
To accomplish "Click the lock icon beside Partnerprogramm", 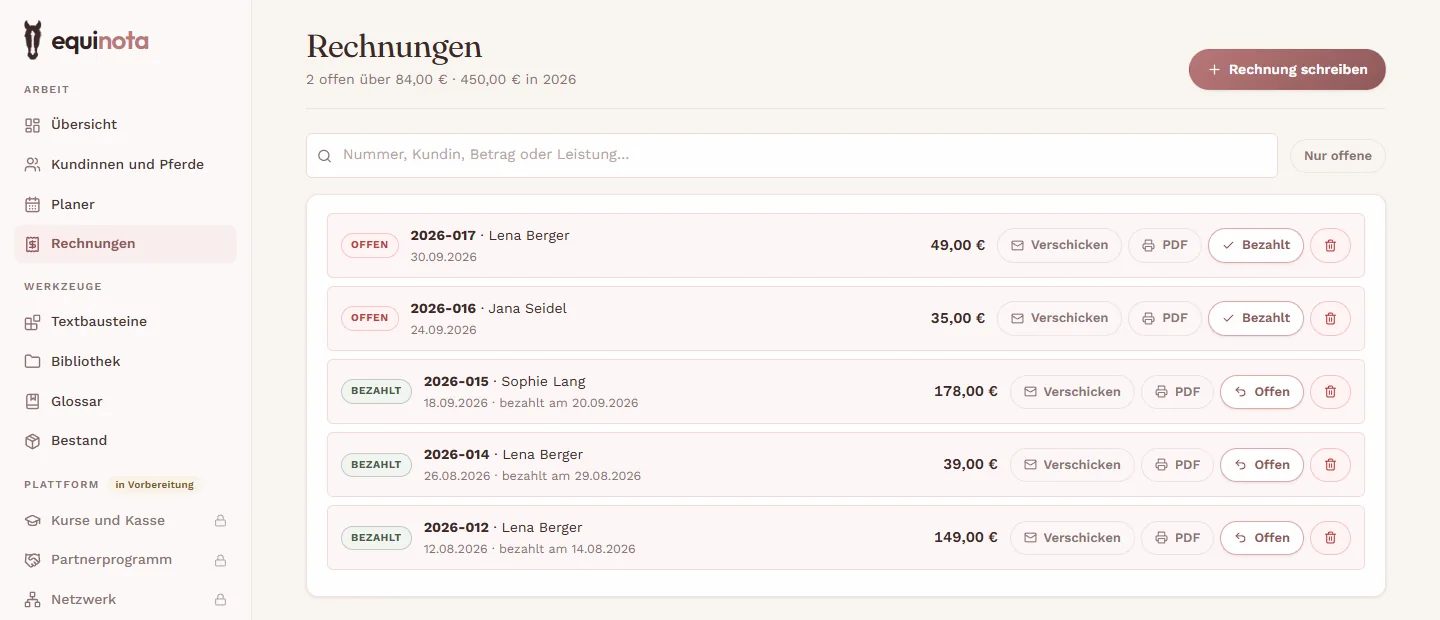I will pyautogui.click(x=220, y=560).
